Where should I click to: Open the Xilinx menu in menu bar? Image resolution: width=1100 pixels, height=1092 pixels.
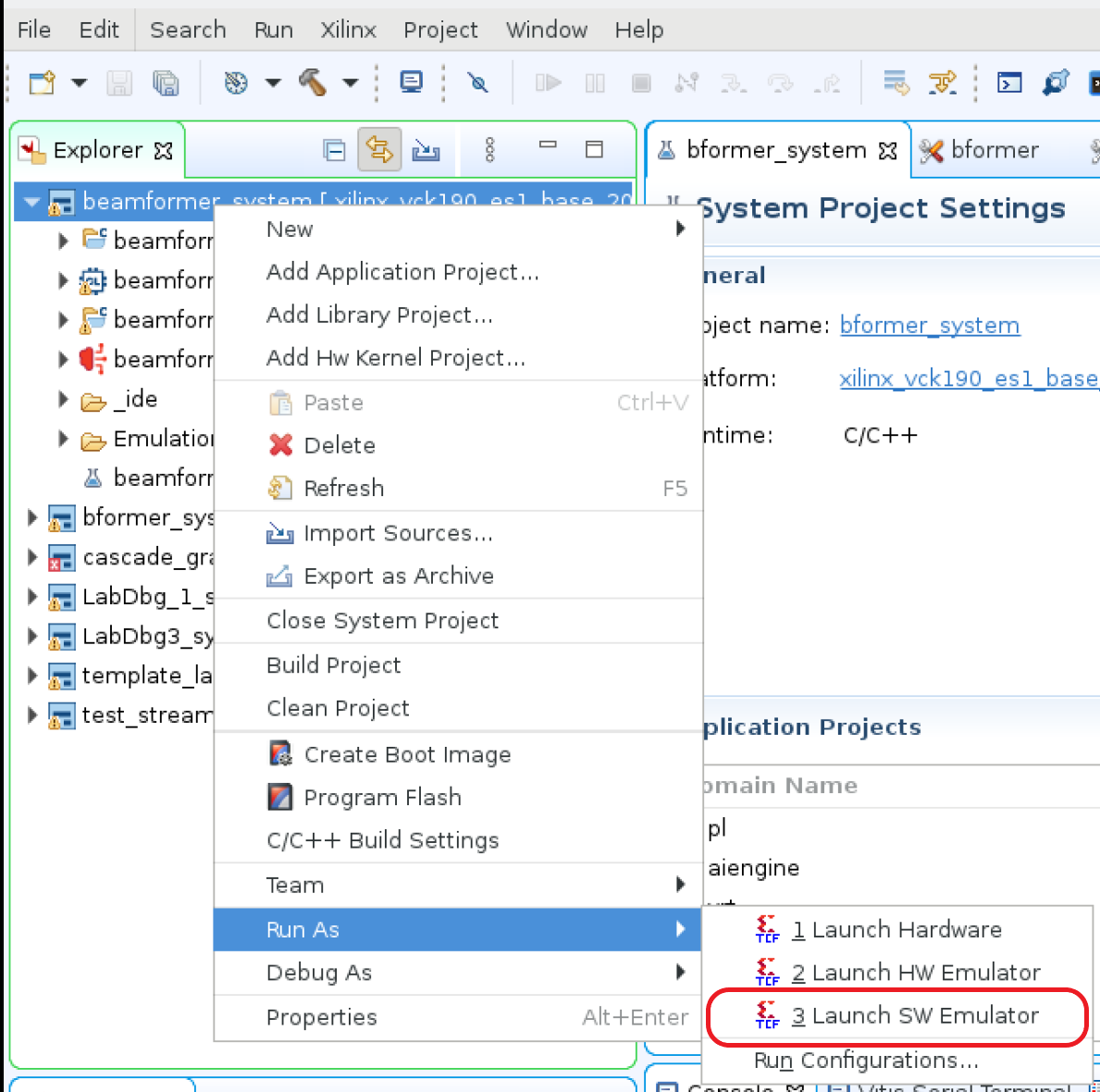tap(348, 30)
